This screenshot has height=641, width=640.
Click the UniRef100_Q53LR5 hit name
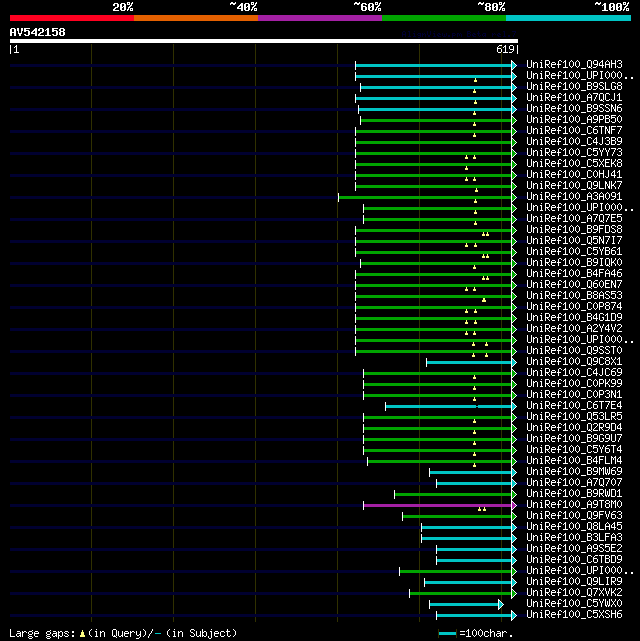(574, 417)
